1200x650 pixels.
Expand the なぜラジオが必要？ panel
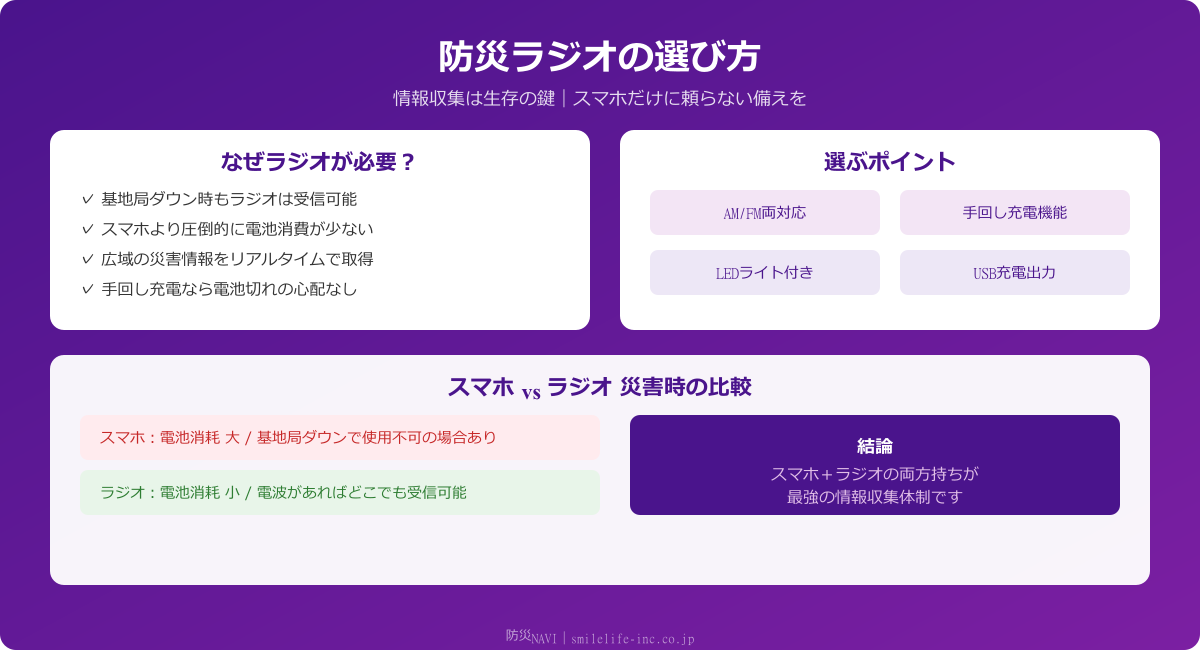point(319,159)
